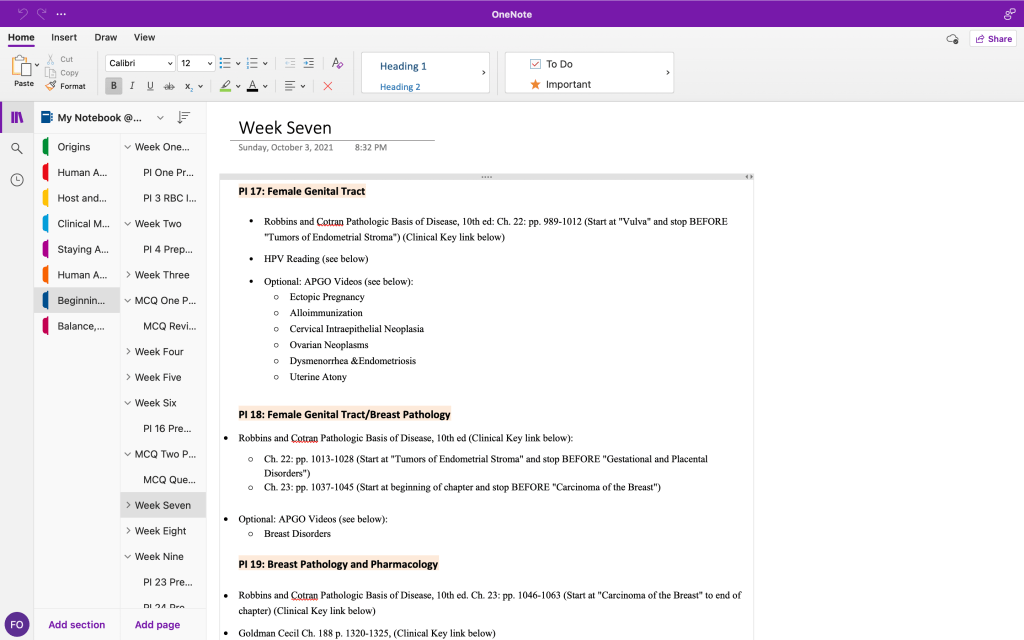This screenshot has width=1024, height=640.
Task: Increase the paragraph indent
Action: tap(309, 63)
